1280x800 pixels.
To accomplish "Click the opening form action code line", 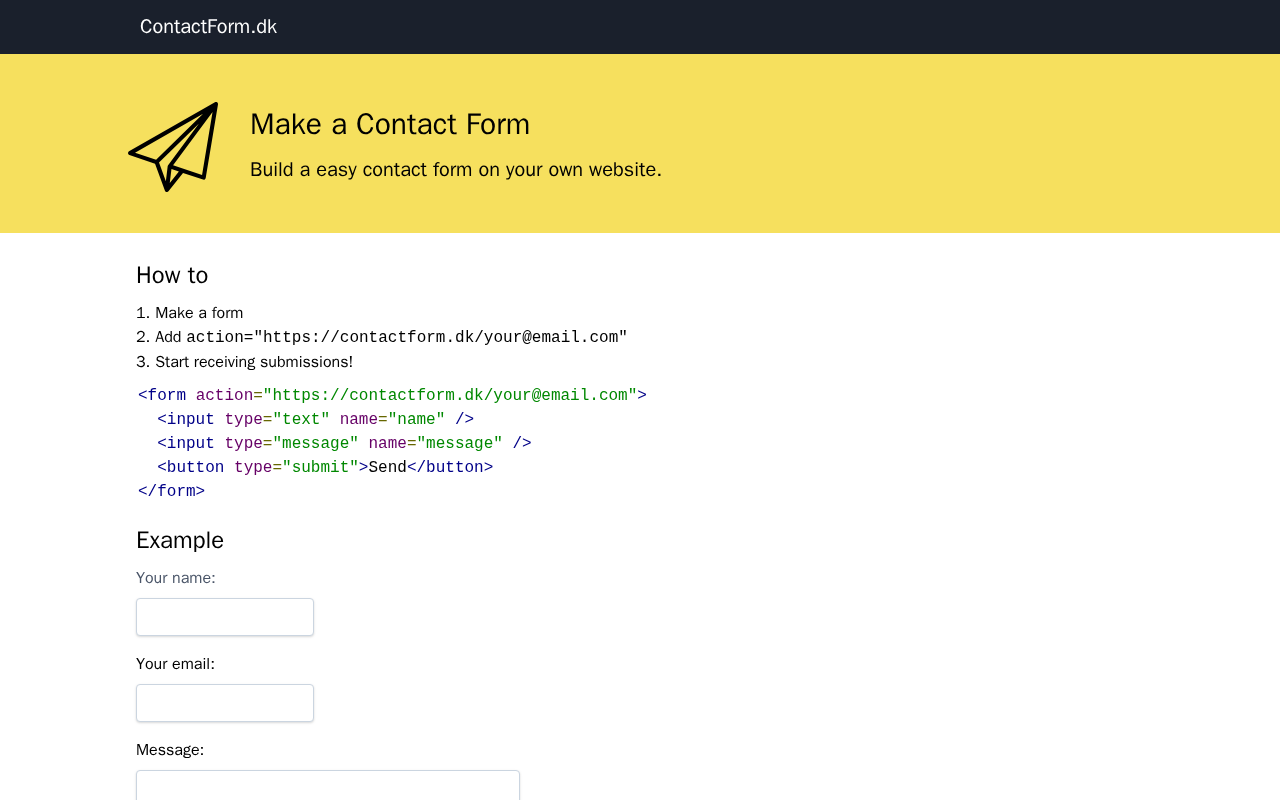I will coord(392,395).
